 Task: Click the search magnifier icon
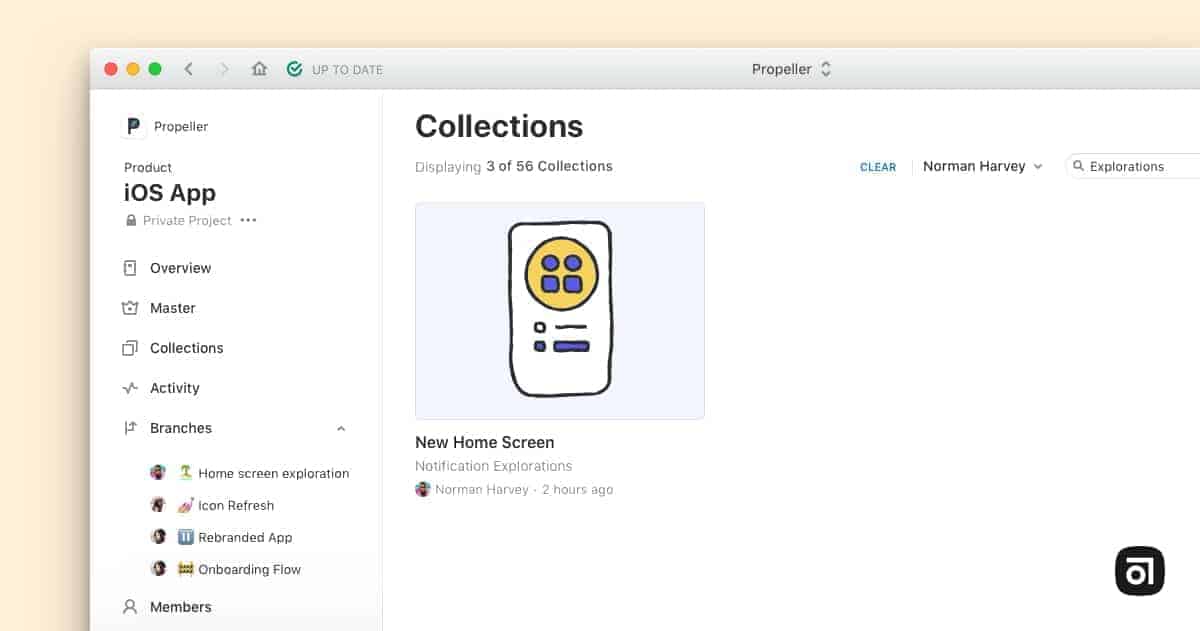[x=1079, y=166]
